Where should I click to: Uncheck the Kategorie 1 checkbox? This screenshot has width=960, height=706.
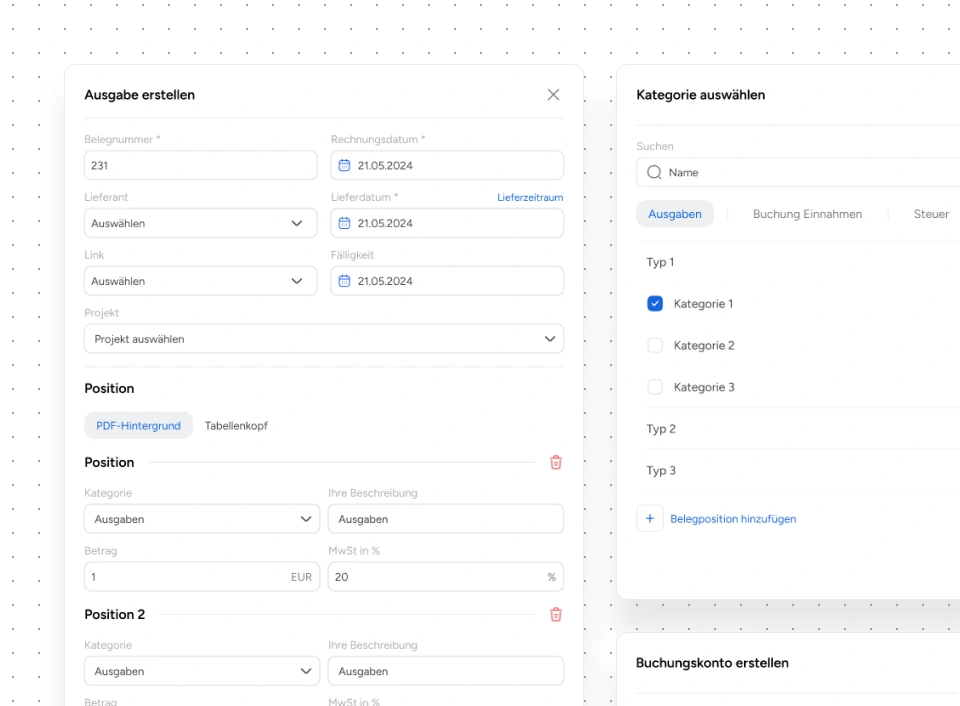[x=655, y=304]
